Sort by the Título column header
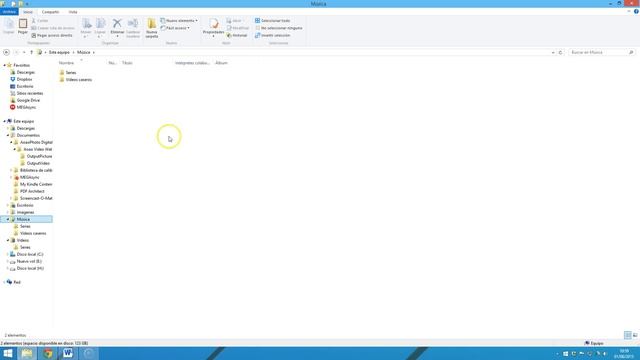The height and width of the screenshot is (360, 640). tap(127, 63)
